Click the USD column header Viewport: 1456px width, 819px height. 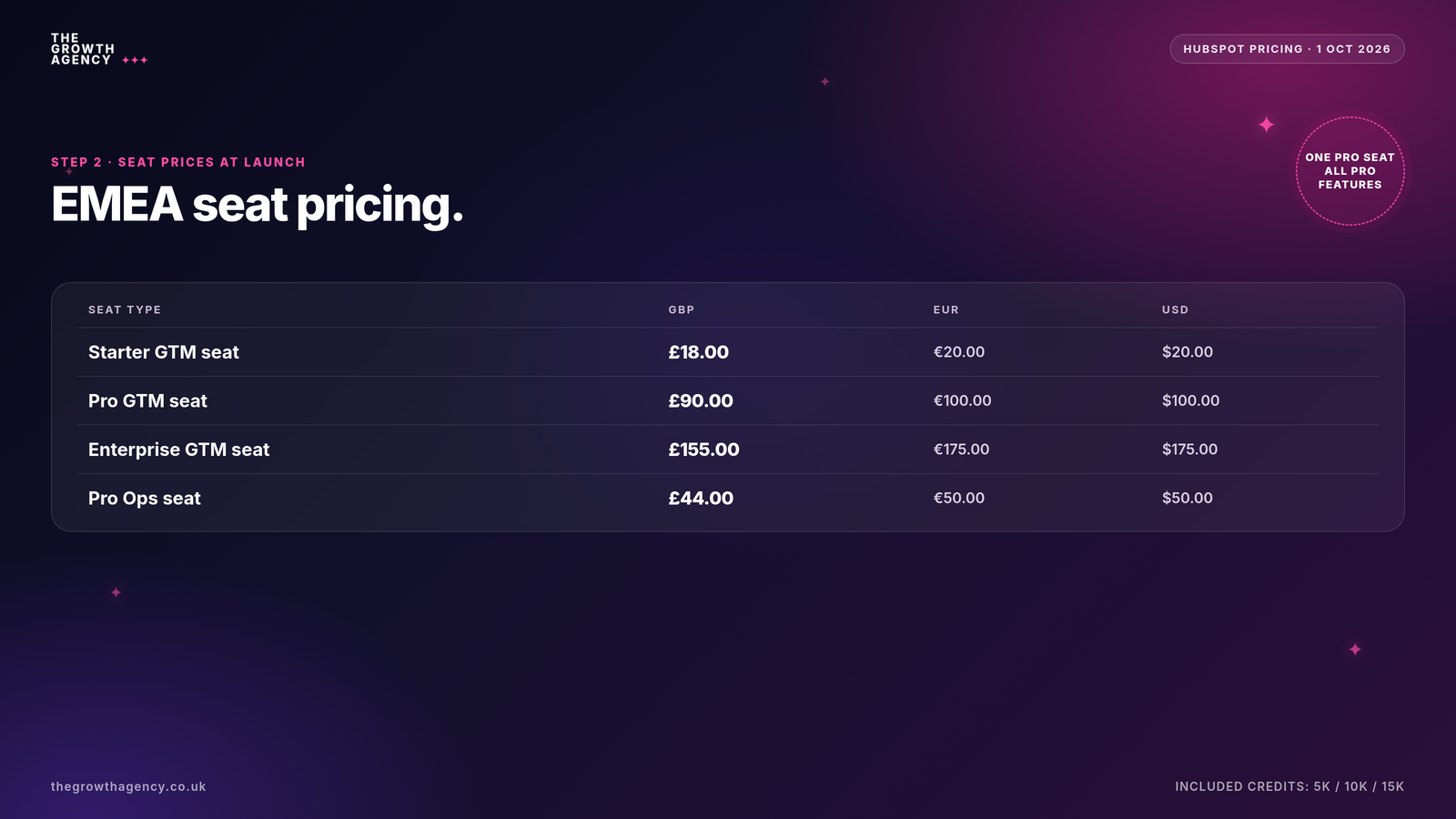coord(1175,310)
